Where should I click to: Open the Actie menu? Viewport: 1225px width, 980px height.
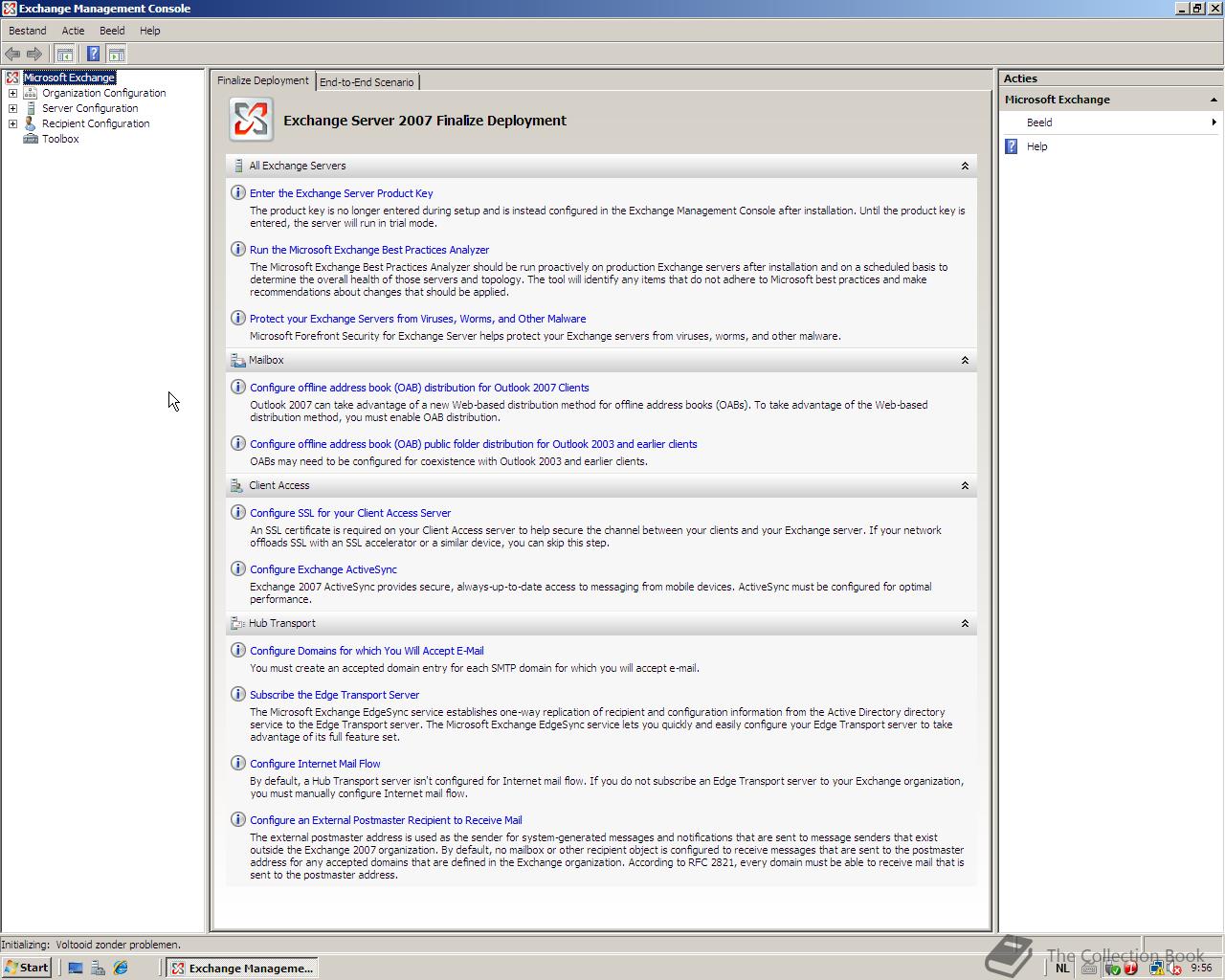(73, 31)
